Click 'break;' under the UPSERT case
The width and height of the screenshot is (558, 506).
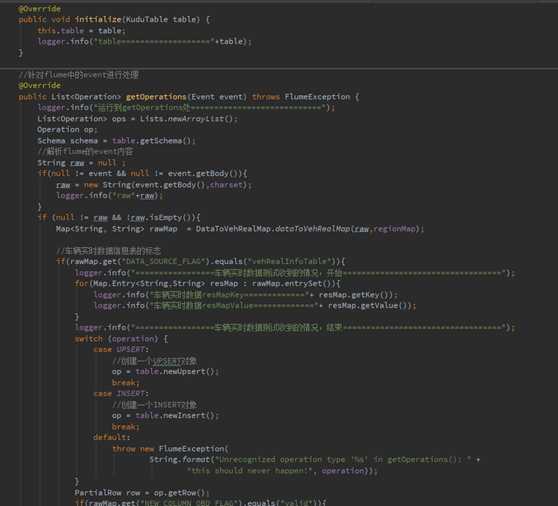pyautogui.click(x=126, y=383)
